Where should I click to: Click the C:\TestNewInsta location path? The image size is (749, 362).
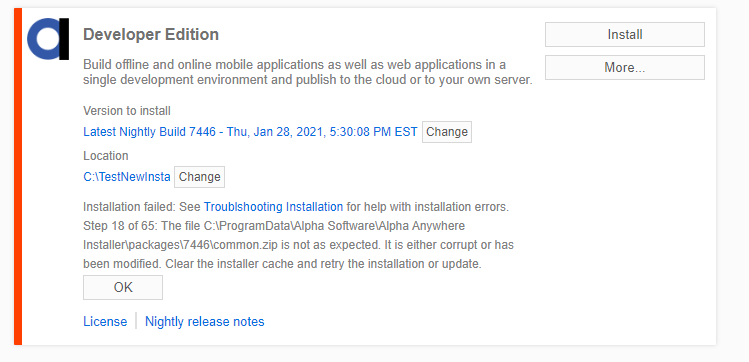coord(127,177)
